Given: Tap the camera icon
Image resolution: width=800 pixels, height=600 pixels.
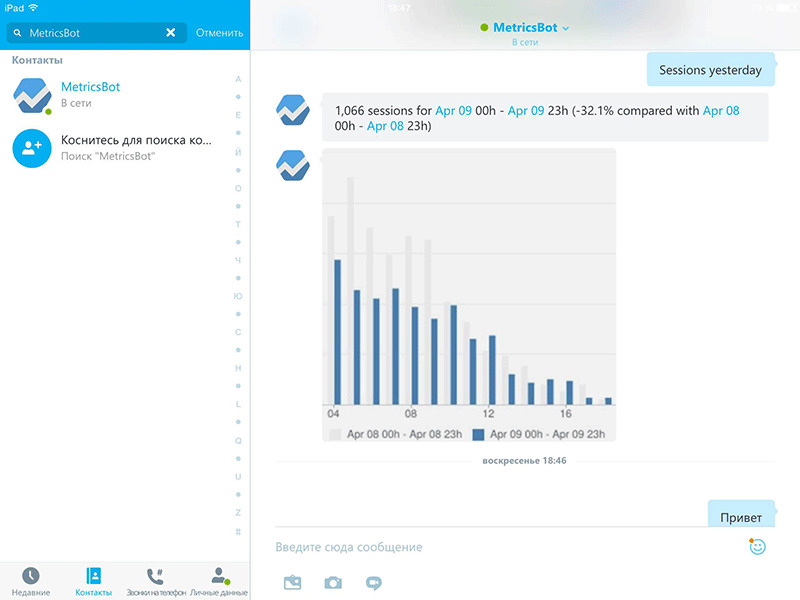Looking at the screenshot, I should pos(333,583).
